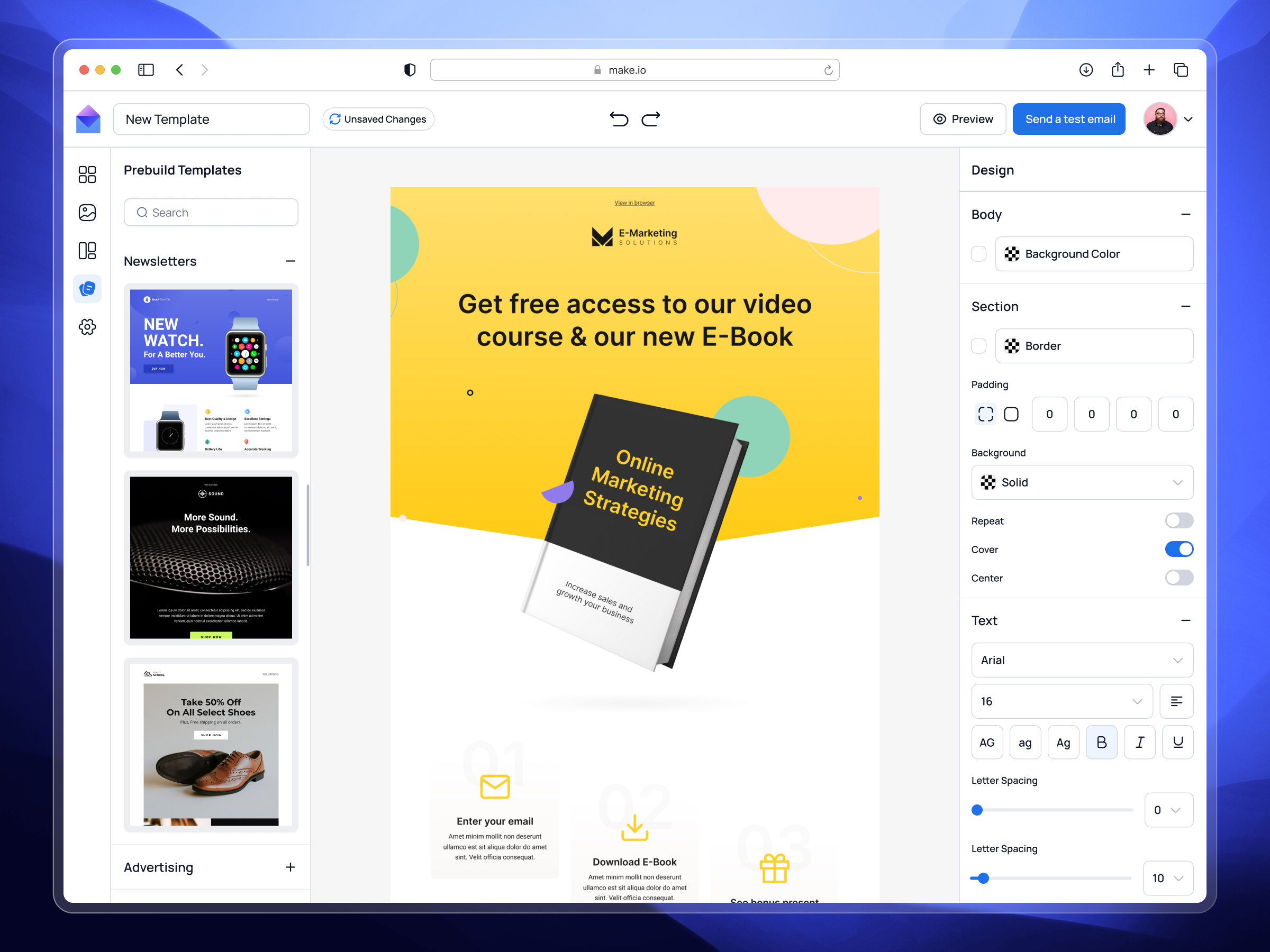Toggle bold formatting in the Text panel

point(1101,742)
